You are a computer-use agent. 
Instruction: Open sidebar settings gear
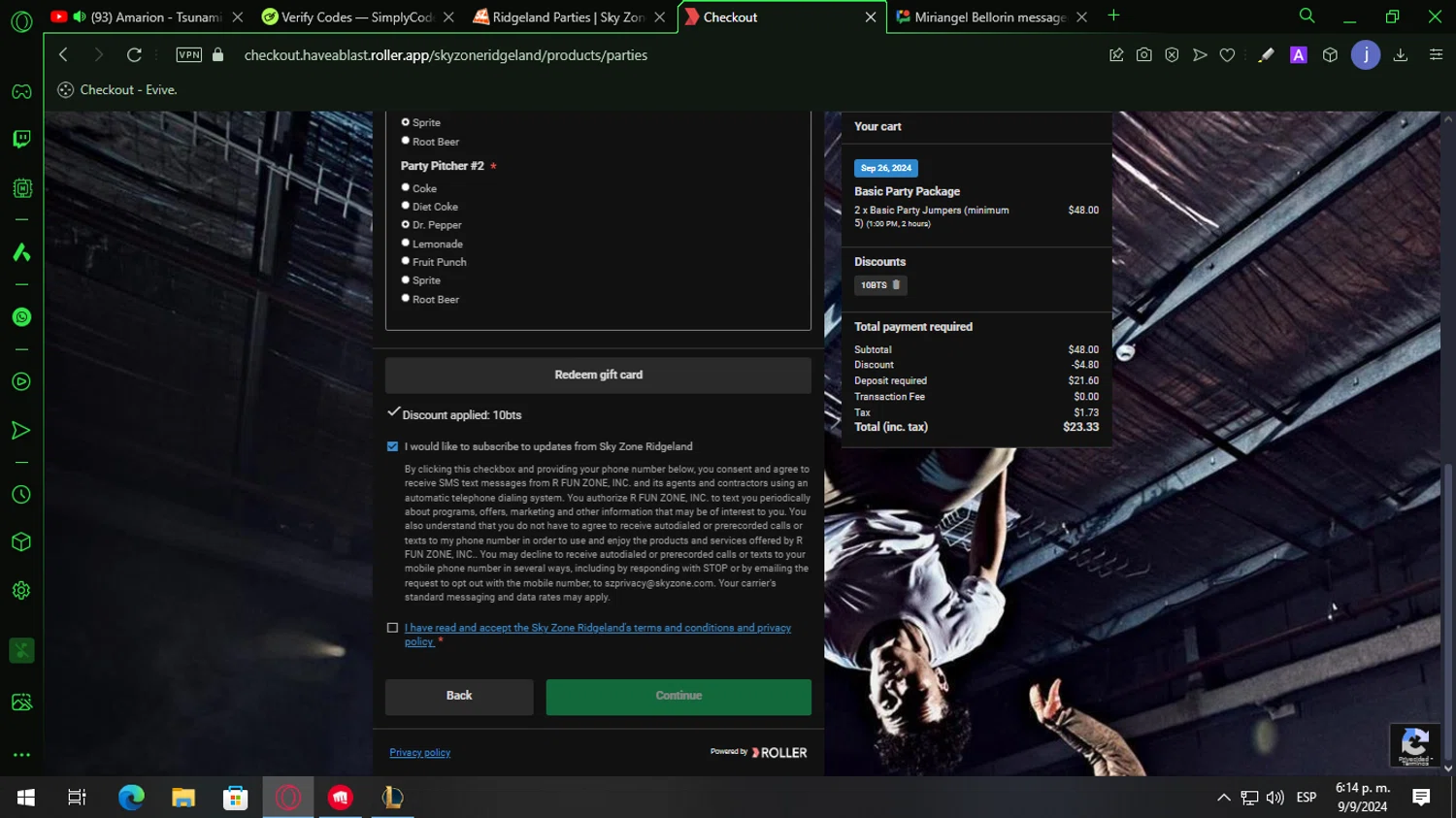[x=21, y=590]
